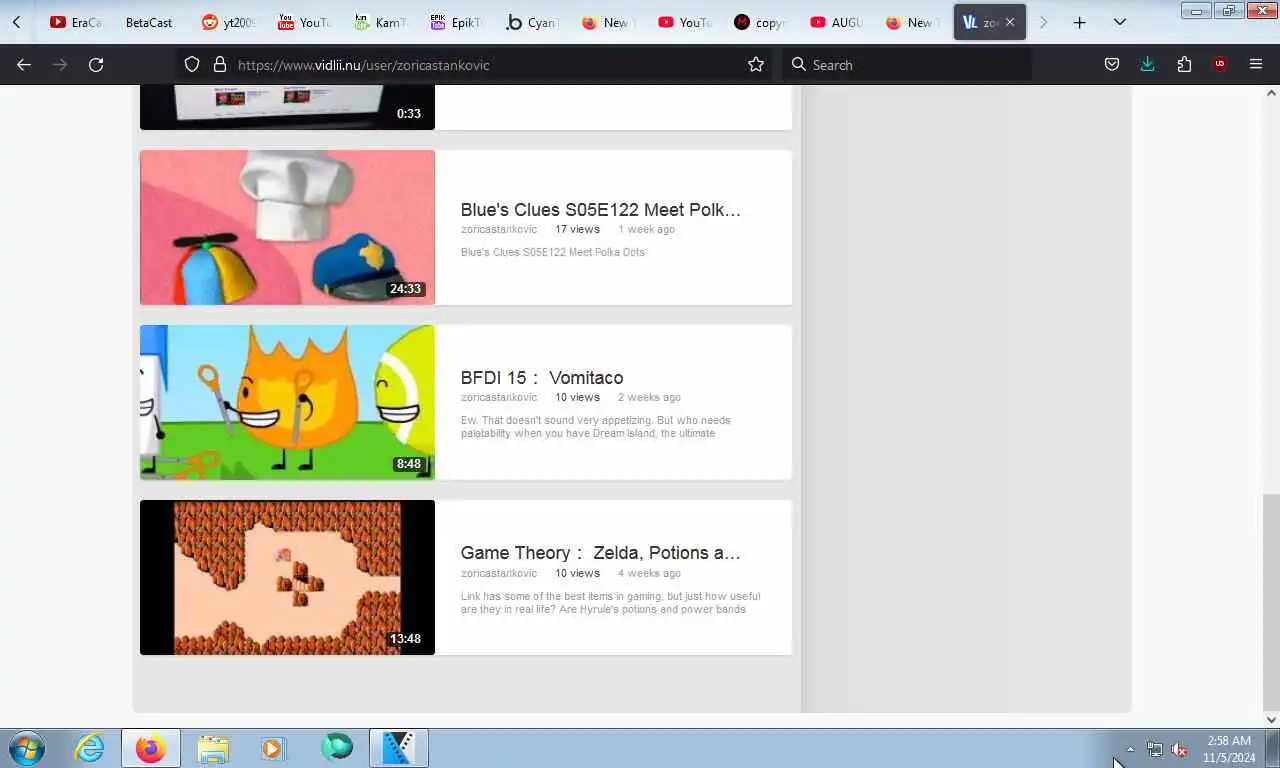This screenshot has width=1280, height=768.
Task: View site security padlock info
Action: 220,64
